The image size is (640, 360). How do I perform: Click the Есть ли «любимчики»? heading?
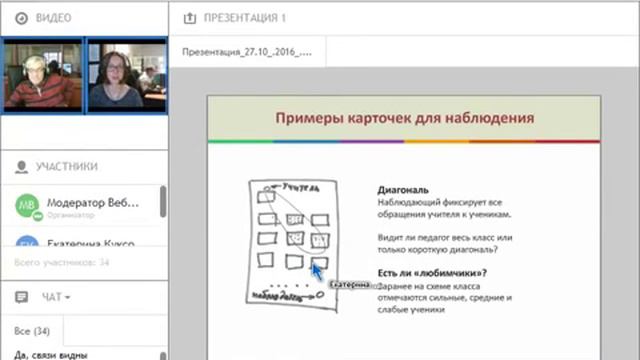pyautogui.click(x=432, y=273)
